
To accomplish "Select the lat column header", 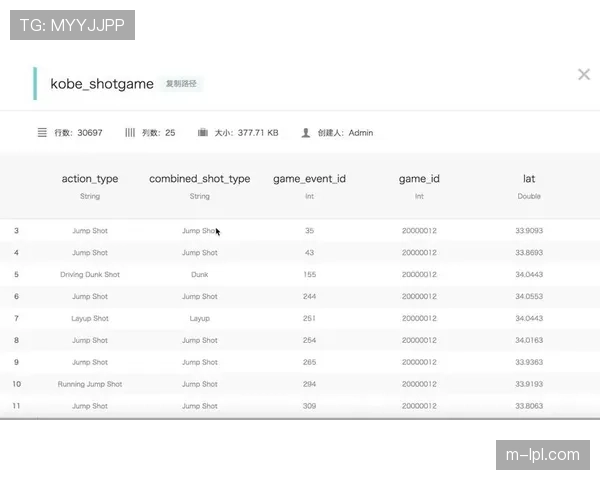I will pyautogui.click(x=529, y=179).
